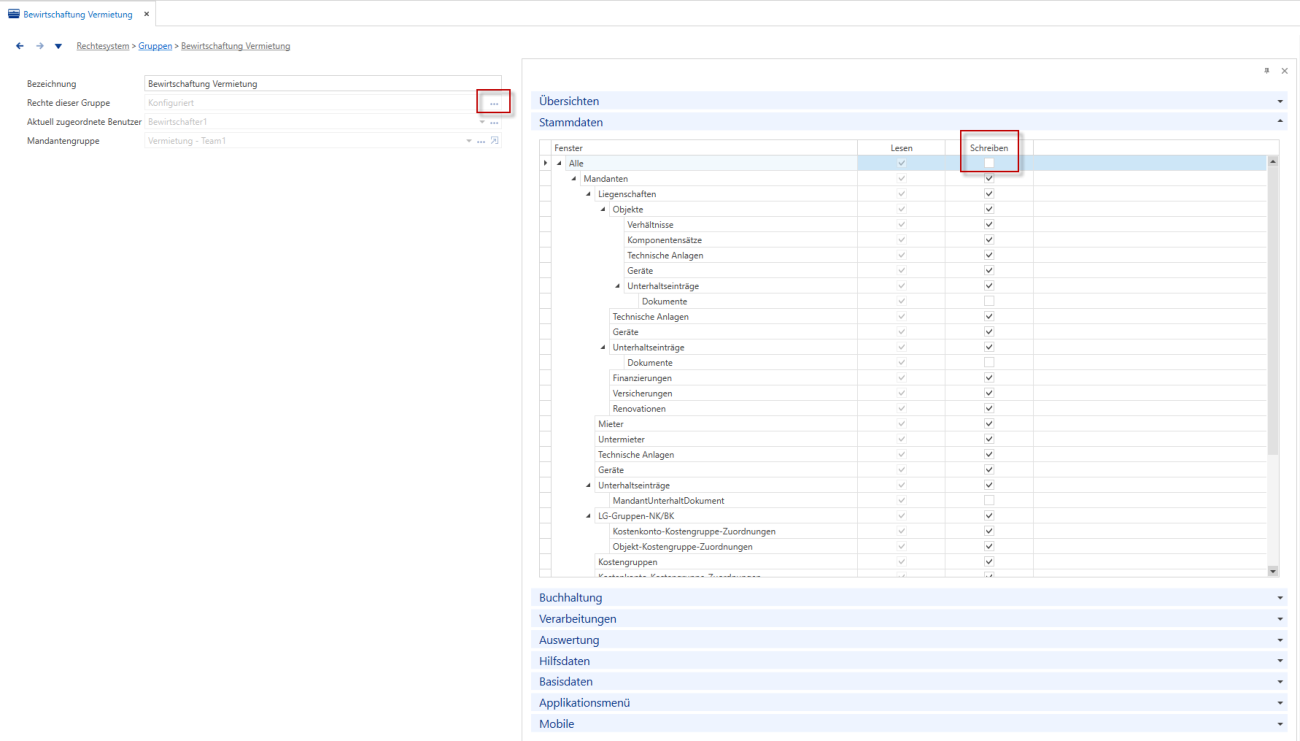The image size is (1300, 741).
Task: Click the scroll-down arrow of the tree list
Action: tap(1273, 571)
